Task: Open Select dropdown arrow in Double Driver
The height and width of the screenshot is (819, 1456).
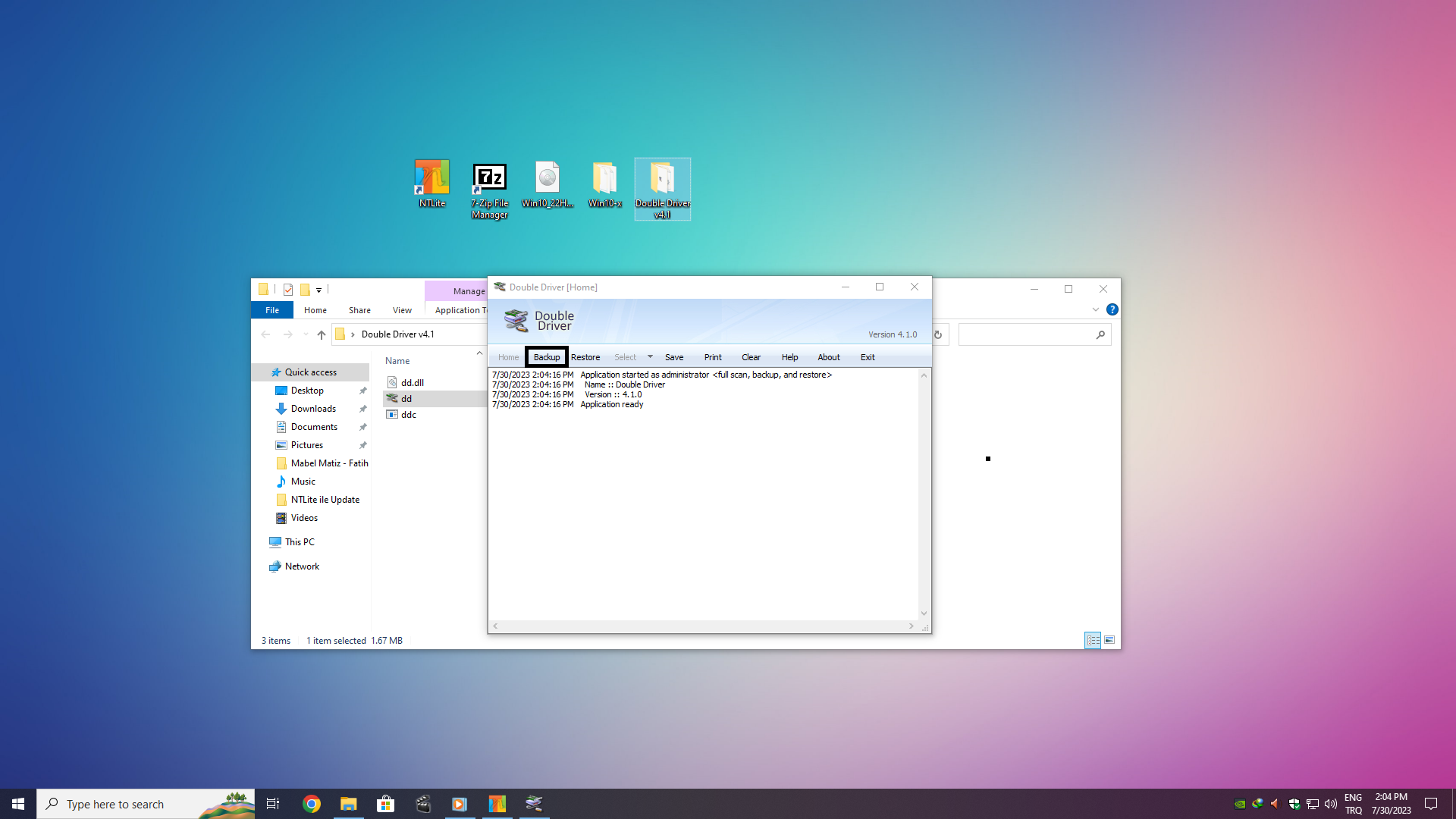Action: pyautogui.click(x=650, y=356)
